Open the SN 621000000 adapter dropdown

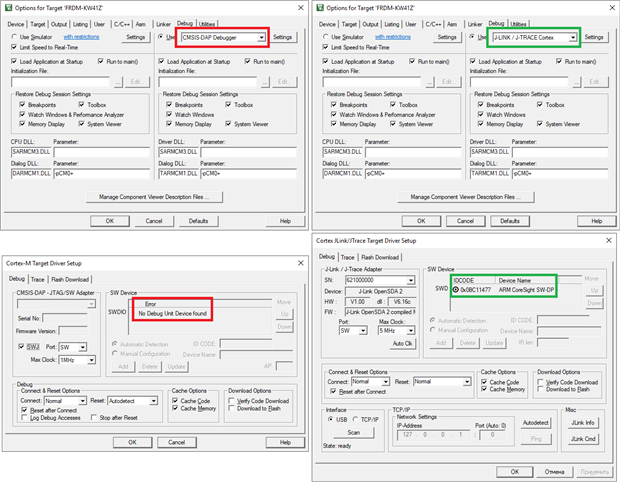[411, 281]
